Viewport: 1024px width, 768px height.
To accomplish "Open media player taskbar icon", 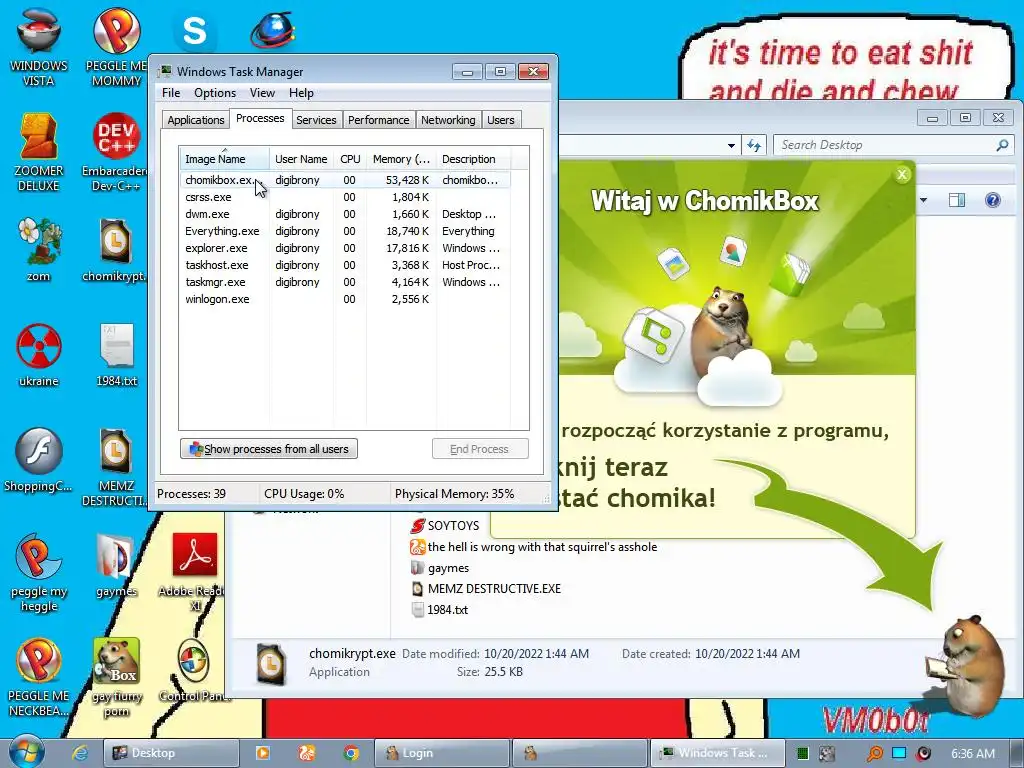I will (263, 753).
